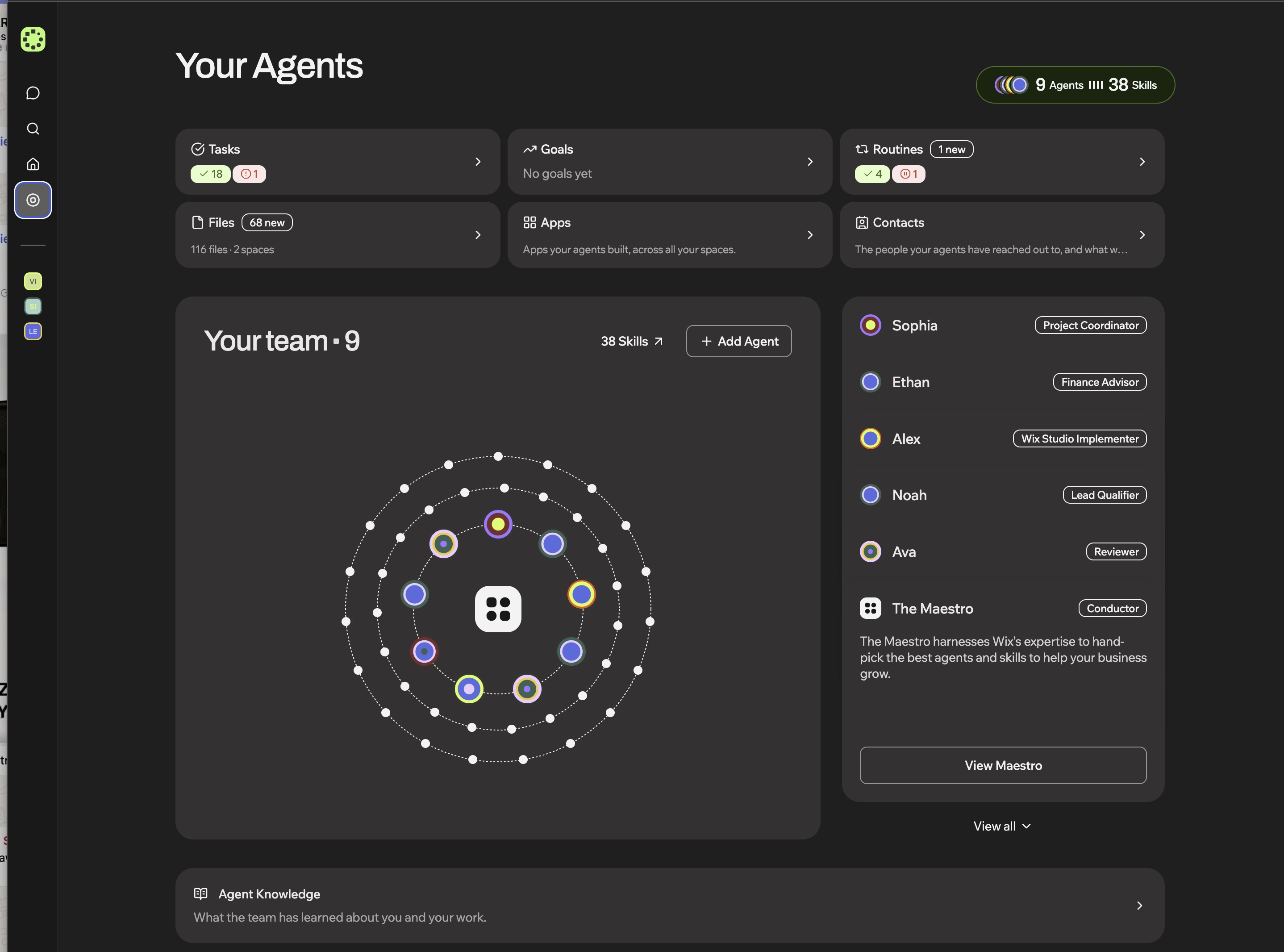Image resolution: width=1284 pixels, height=952 pixels.
Task: Click Sophia's avatar circle in the agent list
Action: (x=871, y=325)
